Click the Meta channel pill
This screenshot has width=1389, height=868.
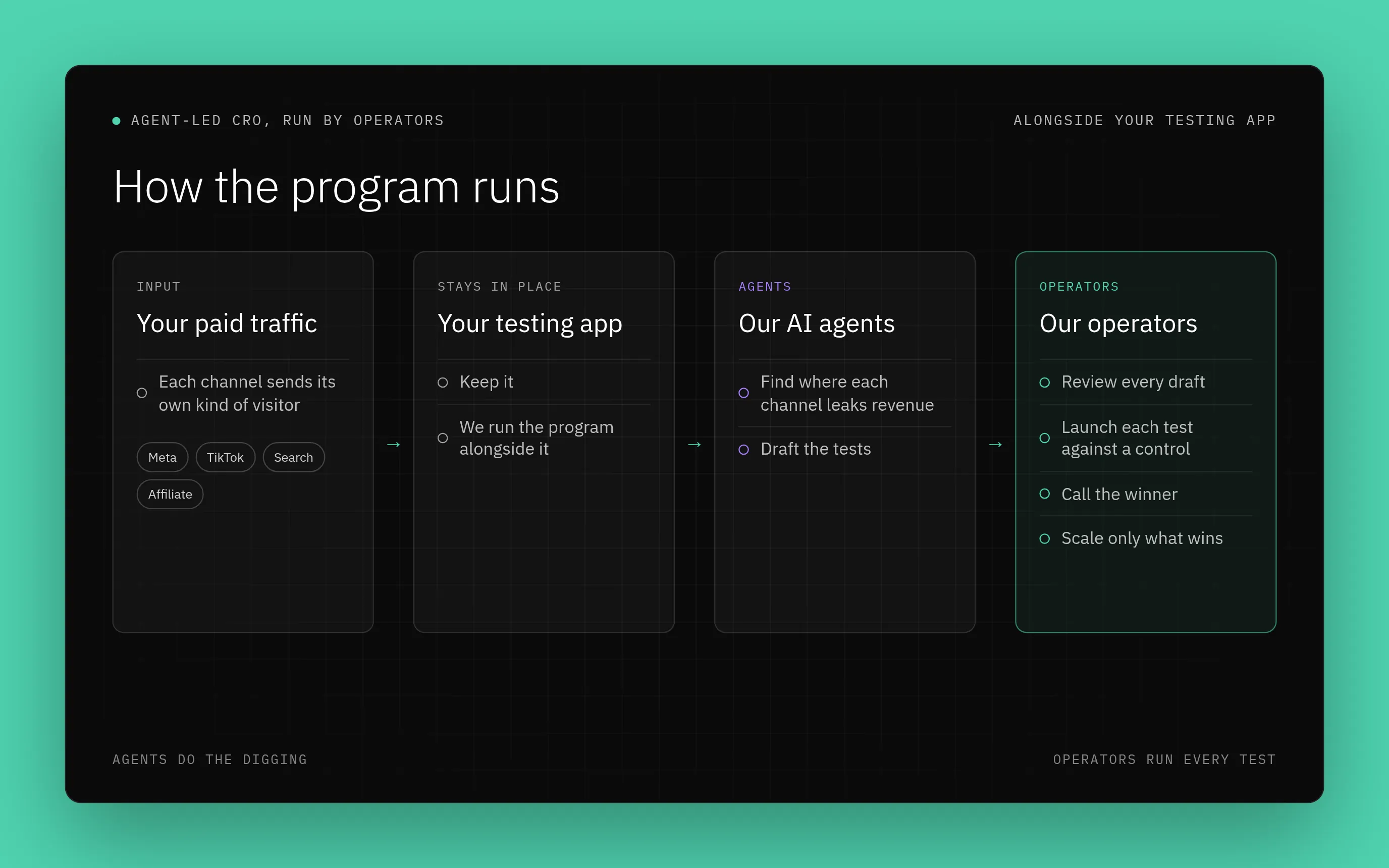point(163,457)
